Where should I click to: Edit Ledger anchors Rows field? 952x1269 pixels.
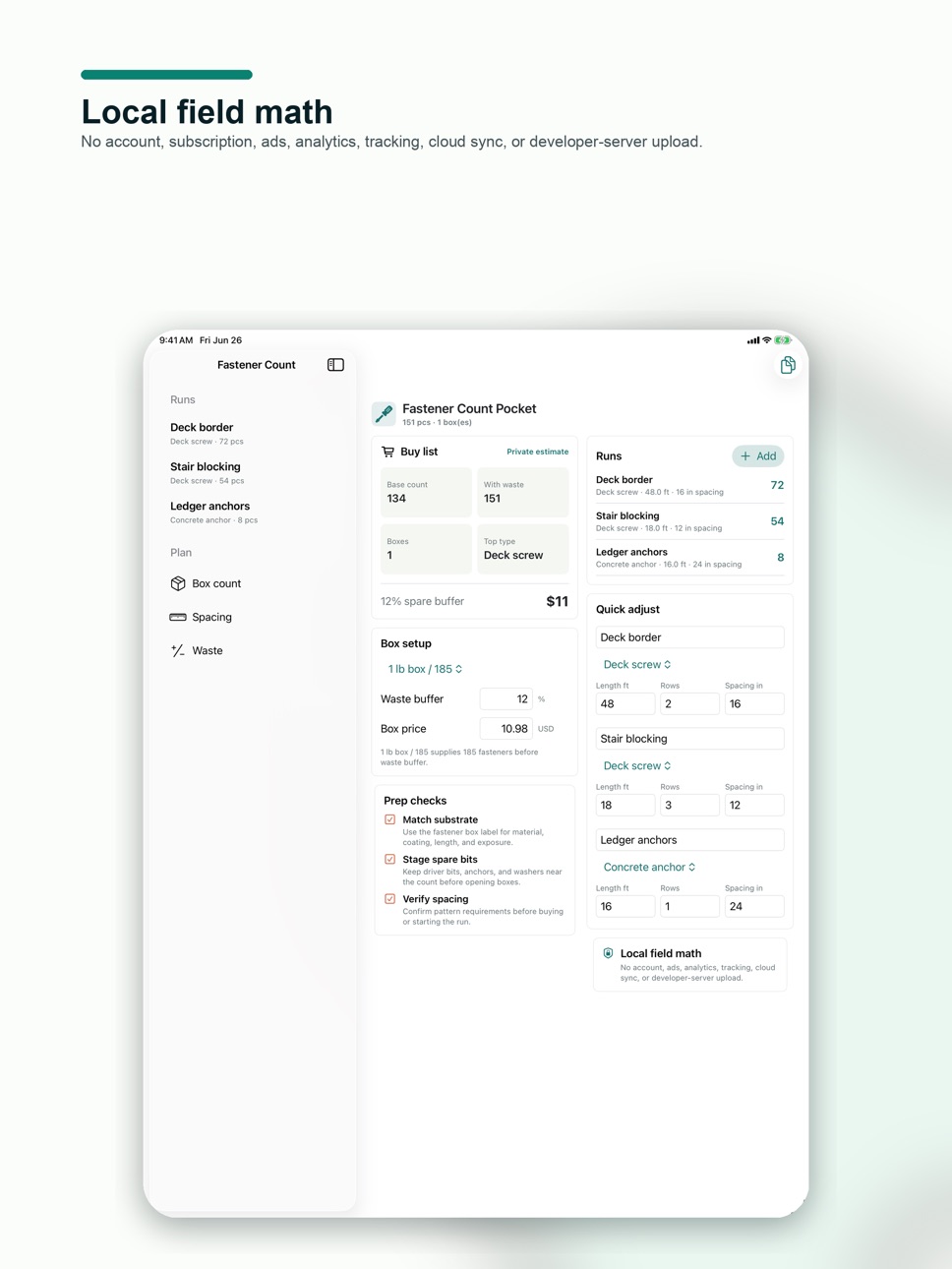[689, 906]
